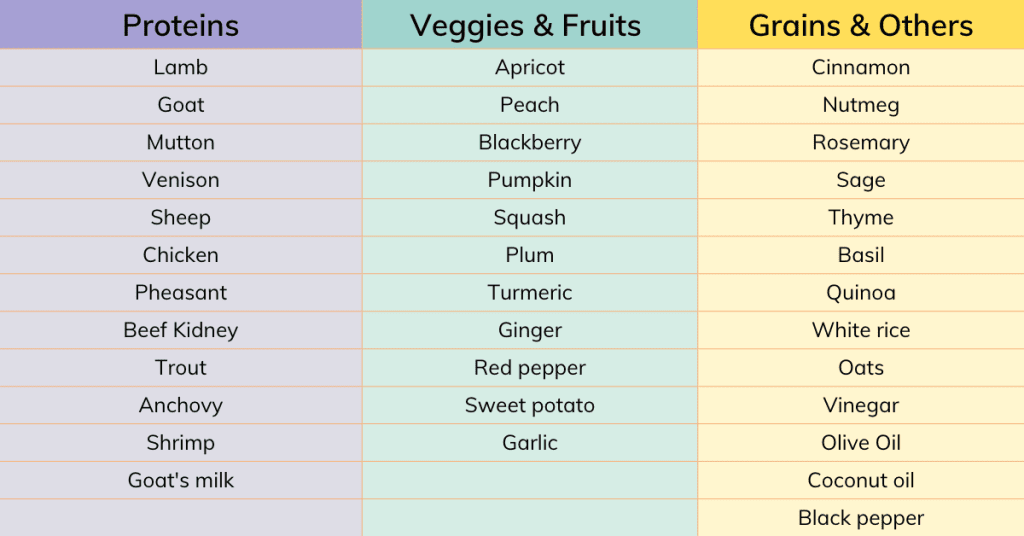1024x536 pixels.
Task: Click the Sweet potato cell
Action: (x=530, y=405)
